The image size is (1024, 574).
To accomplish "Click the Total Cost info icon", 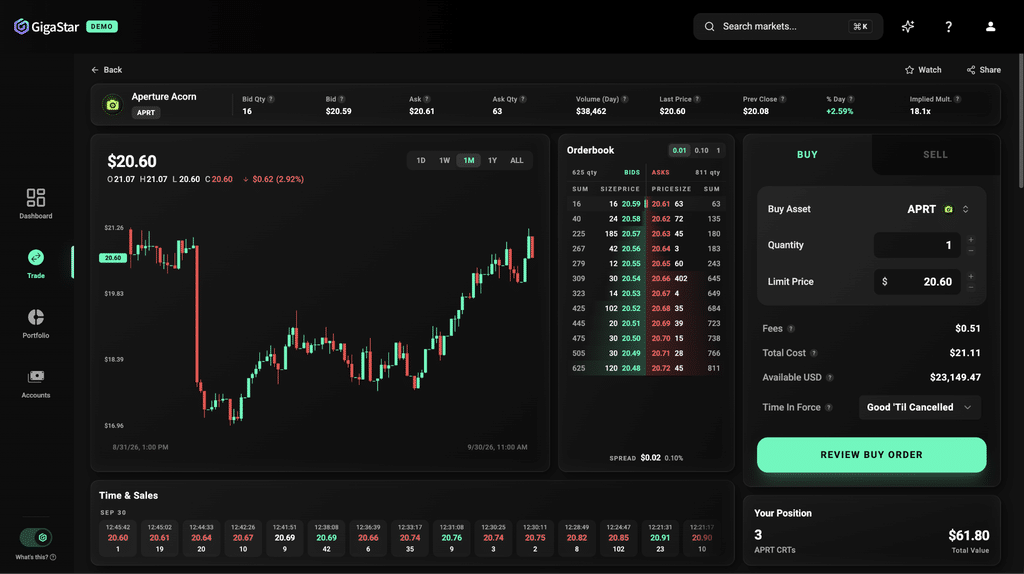I will coord(814,353).
